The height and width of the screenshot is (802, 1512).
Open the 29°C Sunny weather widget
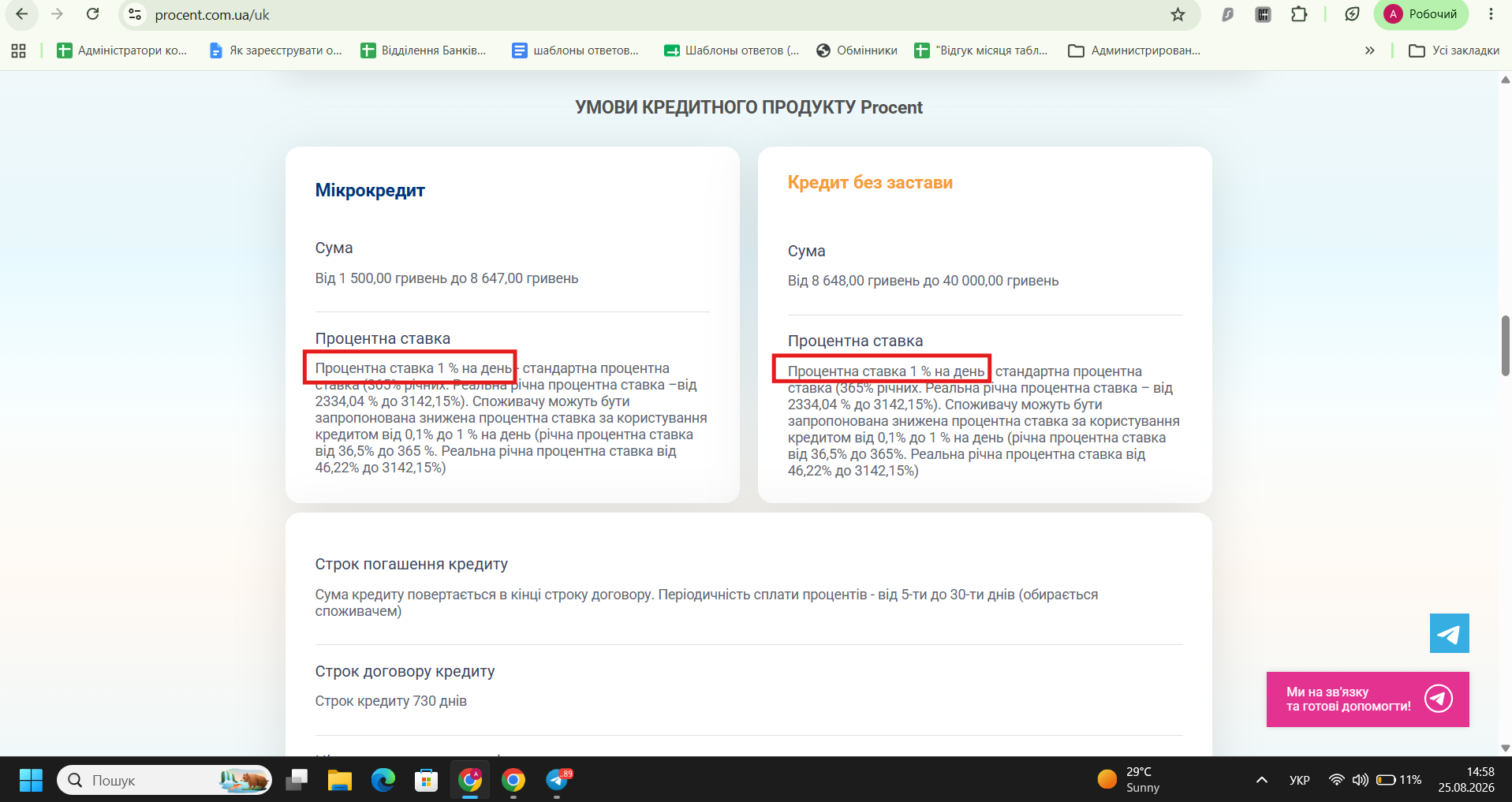pyautogui.click(x=1129, y=780)
